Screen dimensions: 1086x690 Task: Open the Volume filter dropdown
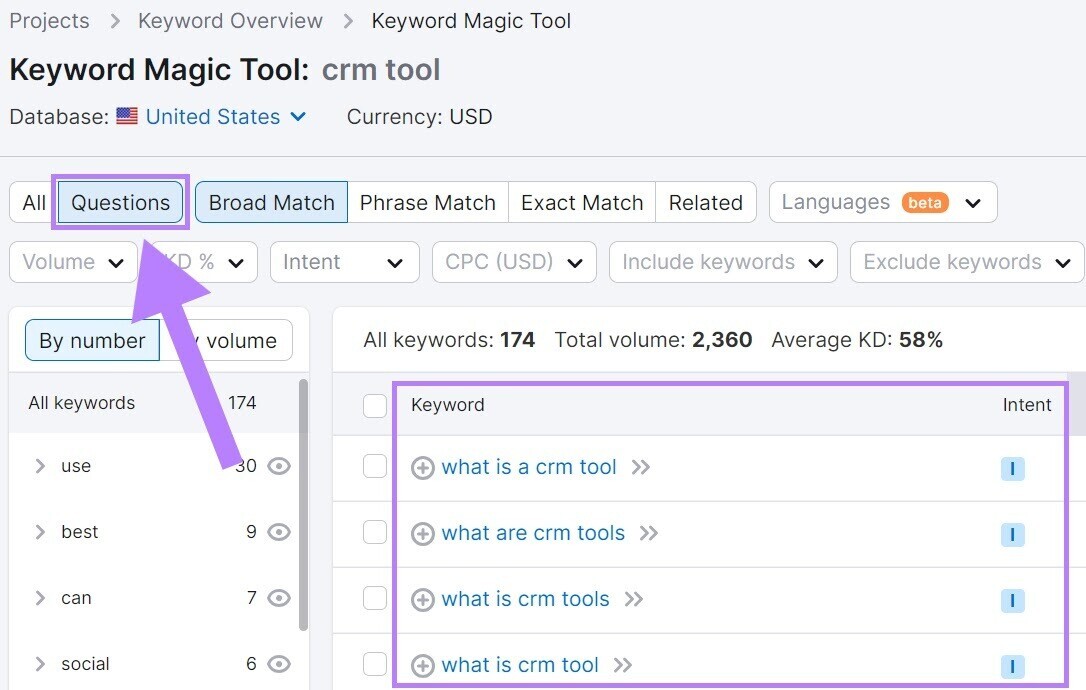click(73, 262)
